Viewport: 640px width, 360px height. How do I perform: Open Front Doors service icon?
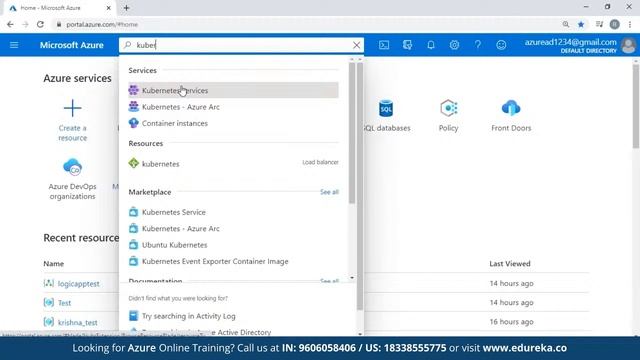511,109
